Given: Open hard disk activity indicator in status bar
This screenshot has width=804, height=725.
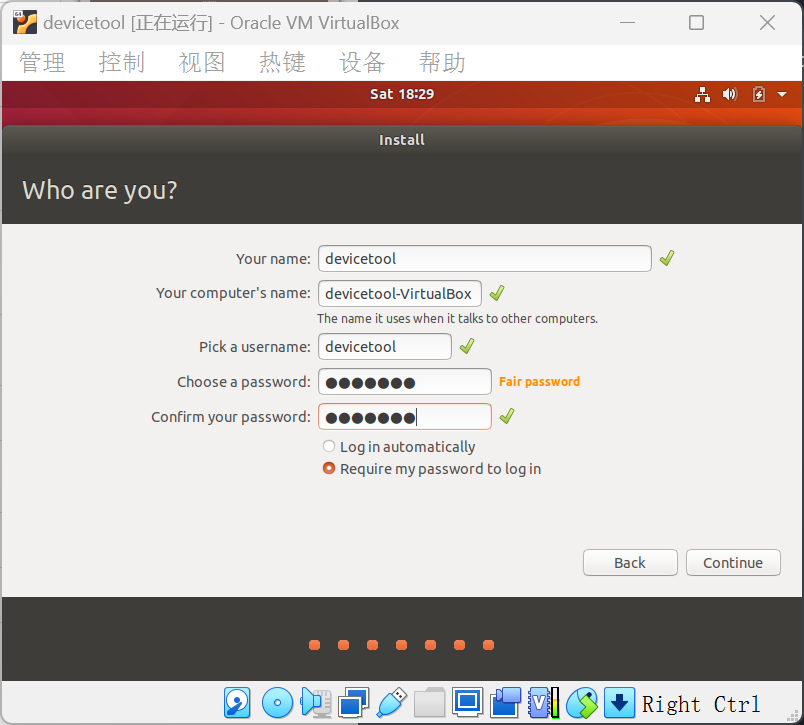Looking at the screenshot, I should [237, 702].
